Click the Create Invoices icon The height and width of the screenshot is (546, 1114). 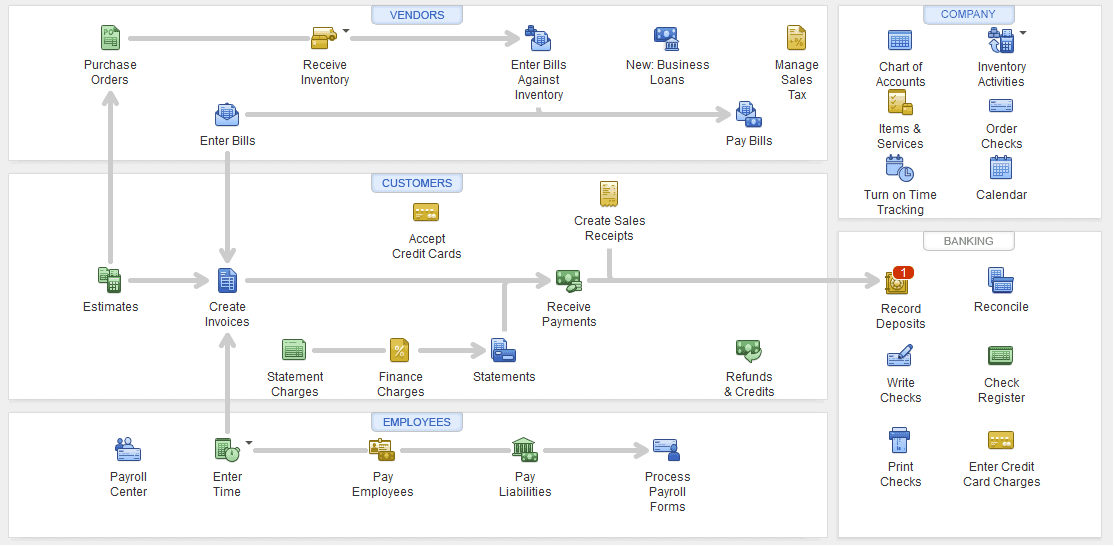227,280
